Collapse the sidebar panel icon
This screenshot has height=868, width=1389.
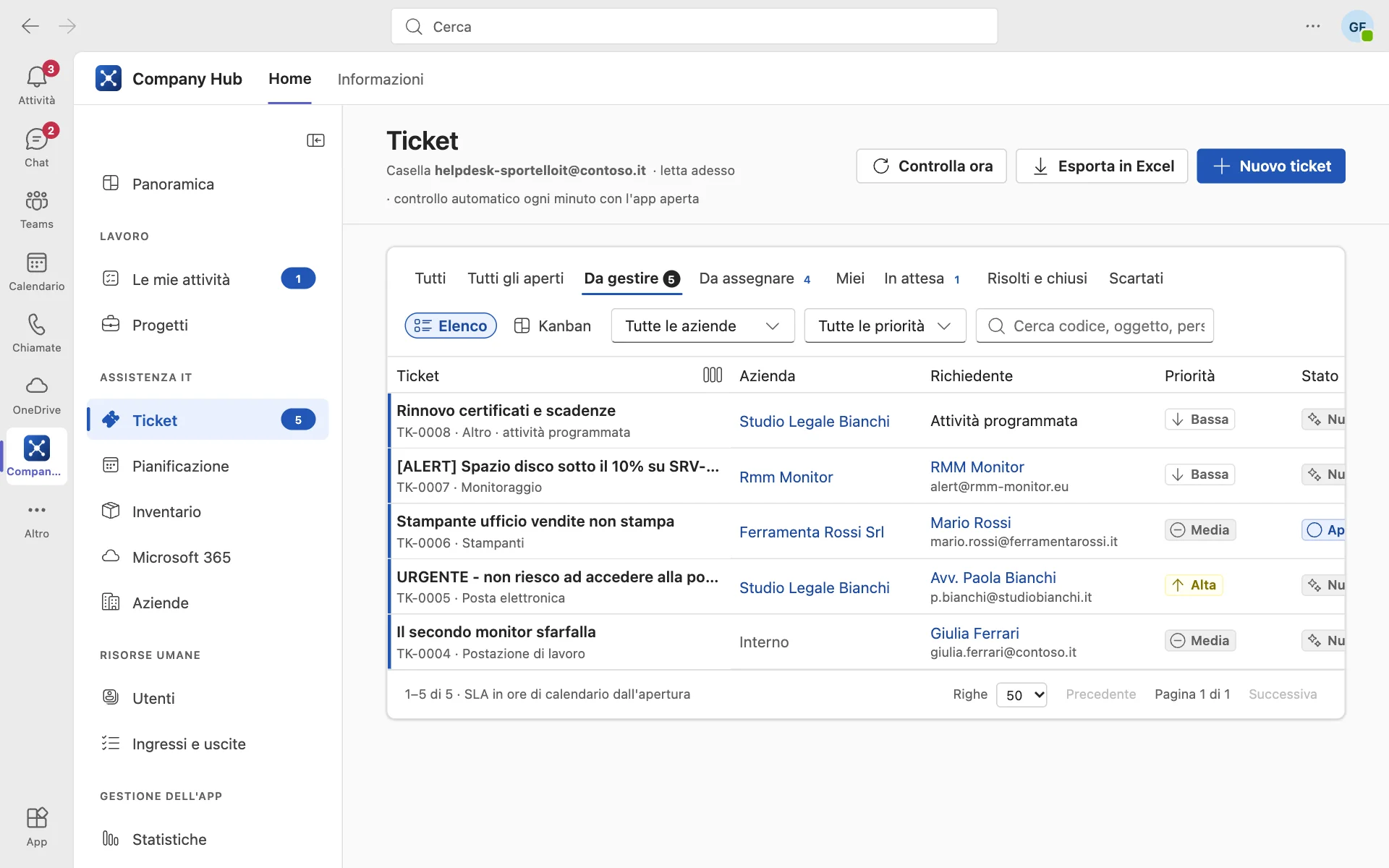click(315, 140)
